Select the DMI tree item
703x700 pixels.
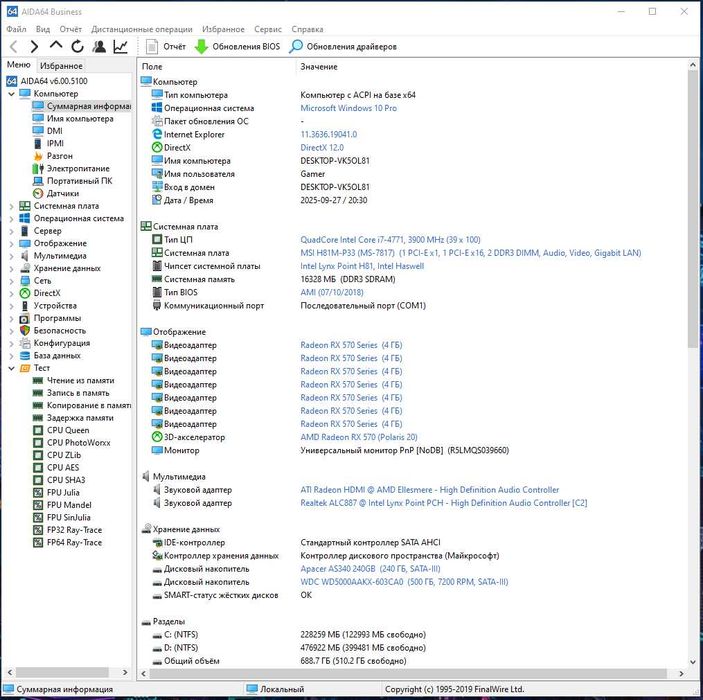pyautogui.click(x=55, y=131)
